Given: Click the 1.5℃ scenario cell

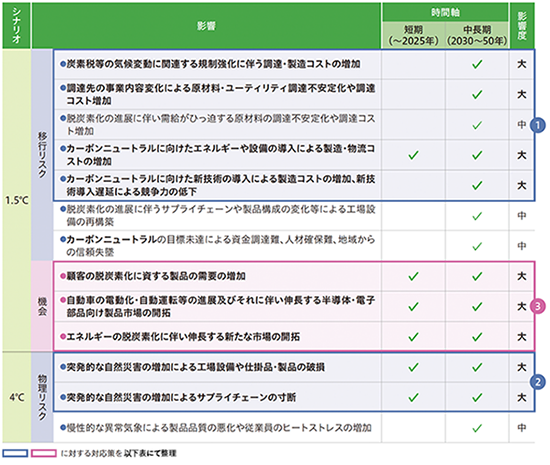Looking at the screenshot, I should coord(16,200).
